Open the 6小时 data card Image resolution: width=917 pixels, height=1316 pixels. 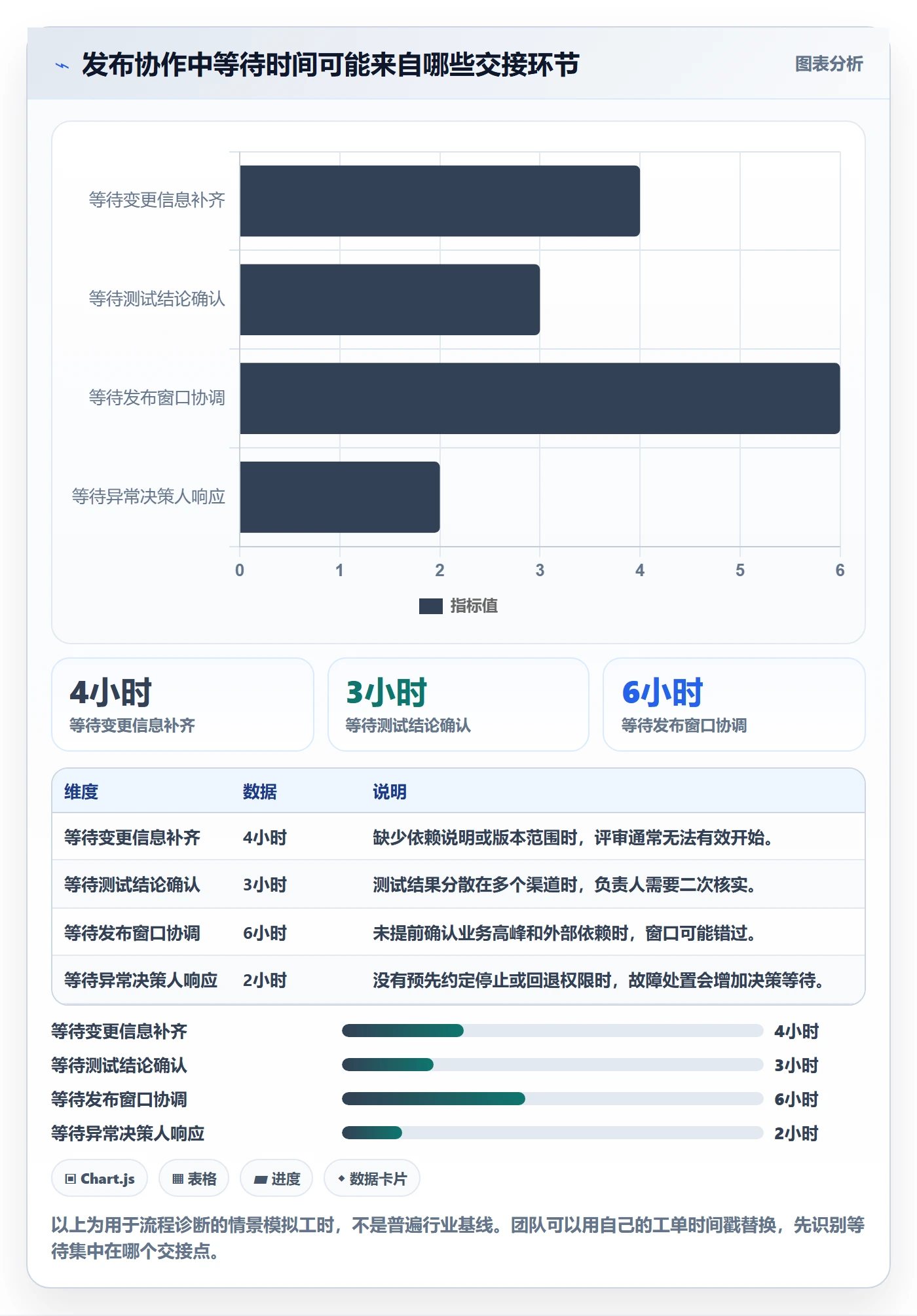click(x=734, y=704)
